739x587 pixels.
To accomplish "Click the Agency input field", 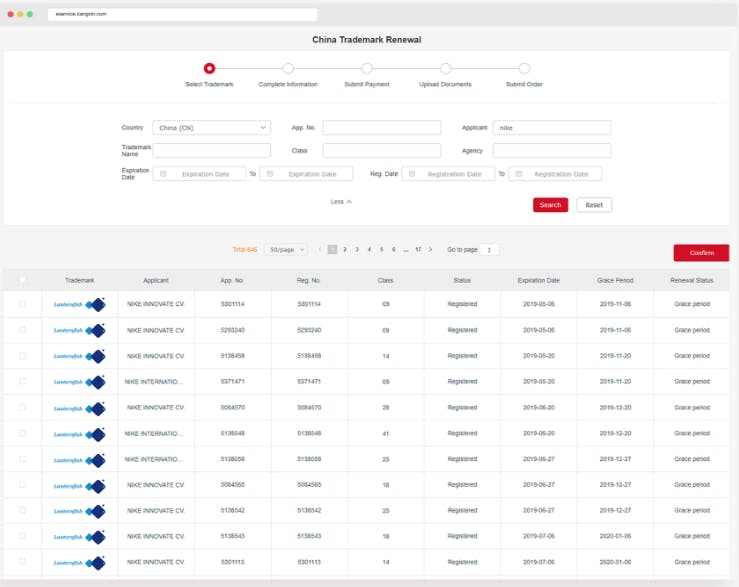I will click(x=552, y=150).
